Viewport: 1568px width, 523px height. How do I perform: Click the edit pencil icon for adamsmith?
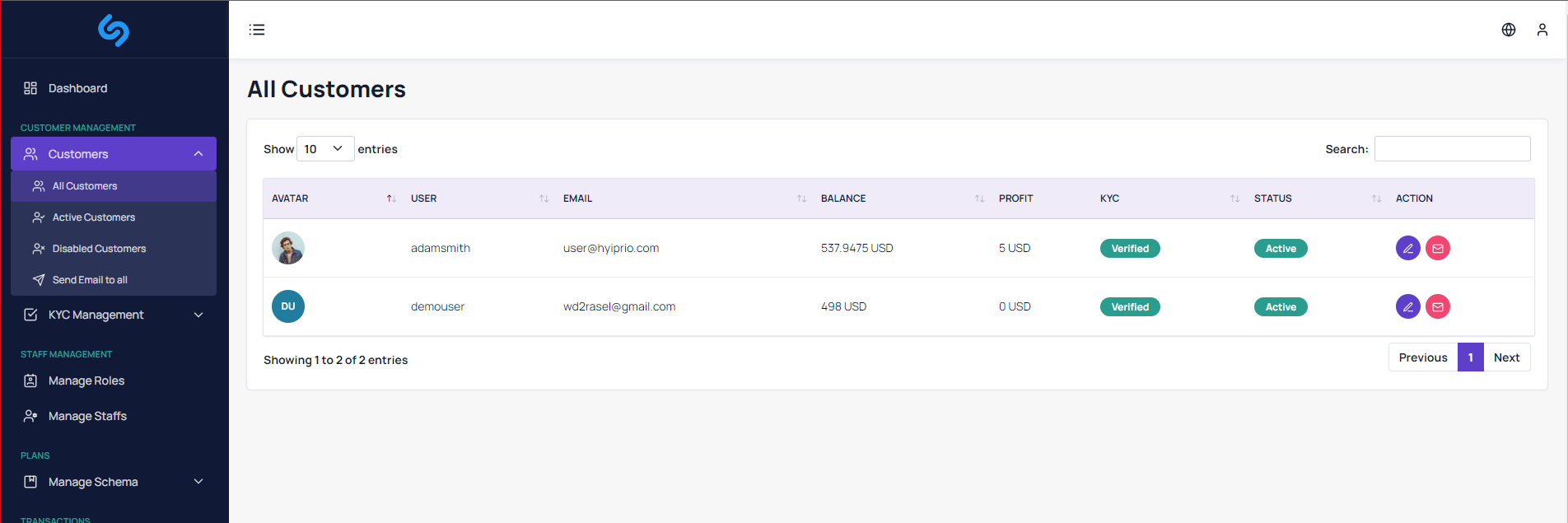(x=1407, y=248)
